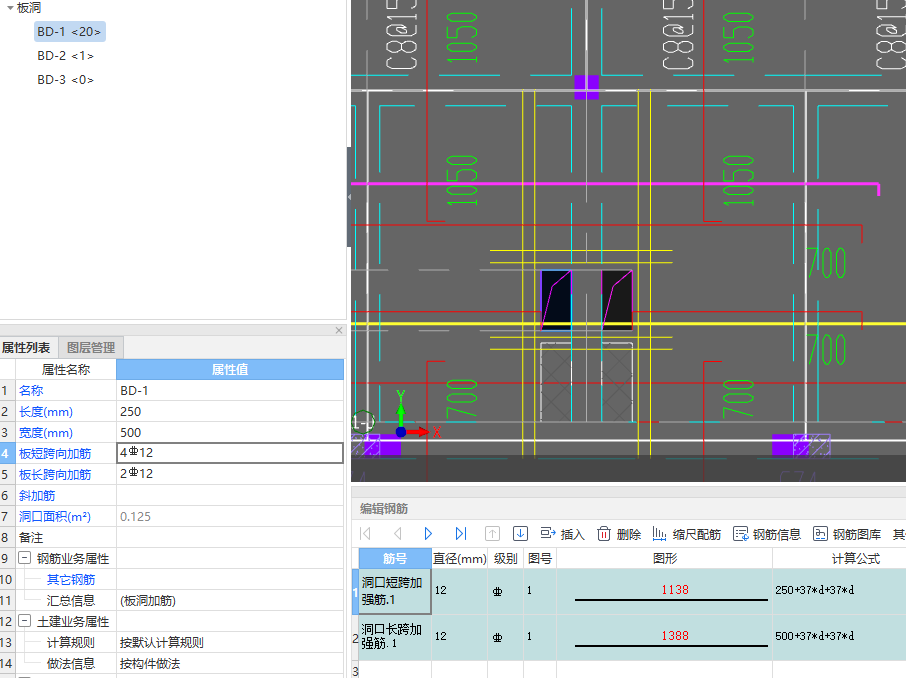This screenshot has width=906, height=678.
Task: Click 筋号 column header
Action: [x=395, y=558]
